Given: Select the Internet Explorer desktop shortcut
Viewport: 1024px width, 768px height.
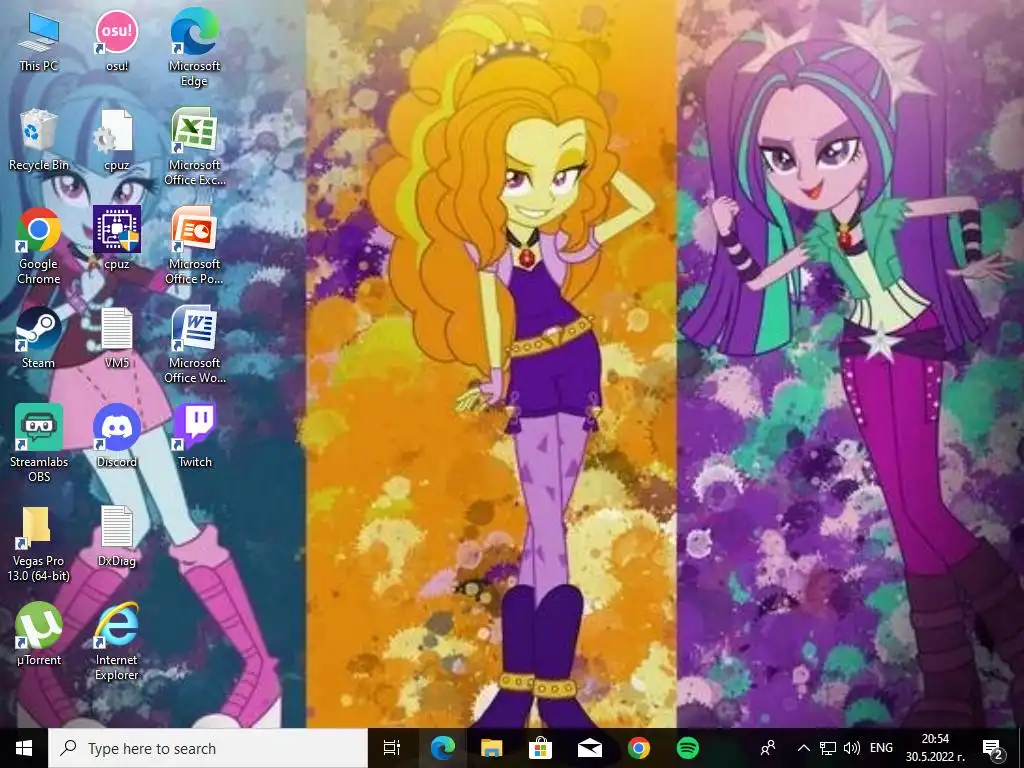Looking at the screenshot, I should 117,642.
